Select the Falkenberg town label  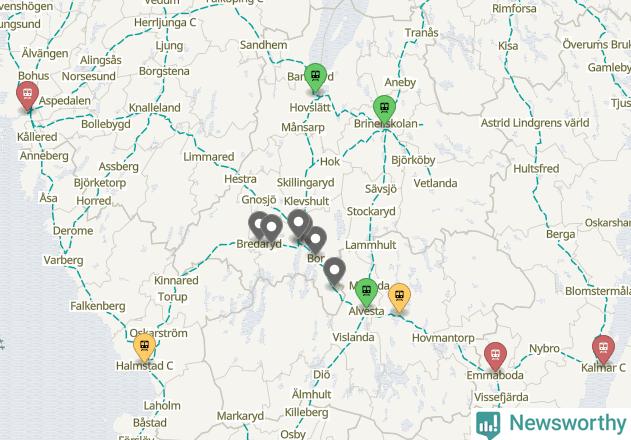(98, 306)
